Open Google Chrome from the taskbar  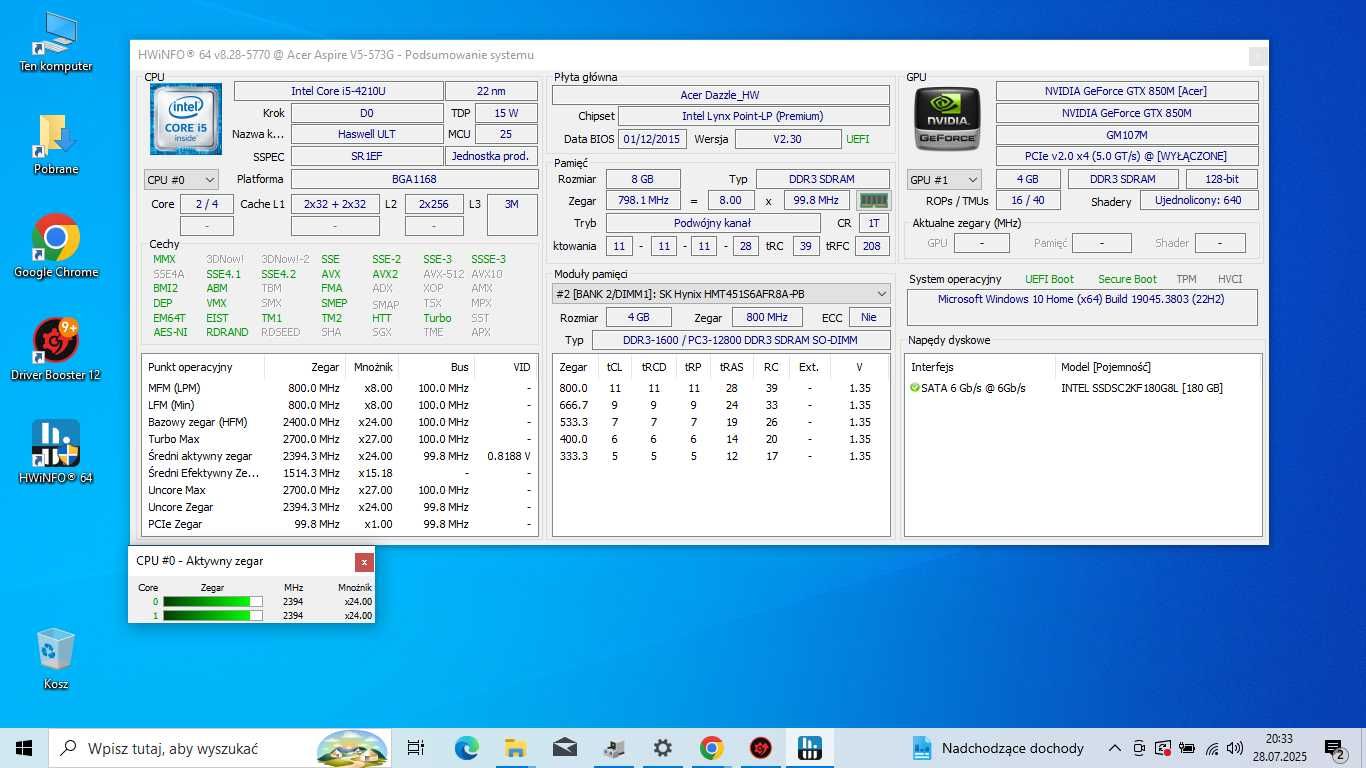pyautogui.click(x=711, y=748)
